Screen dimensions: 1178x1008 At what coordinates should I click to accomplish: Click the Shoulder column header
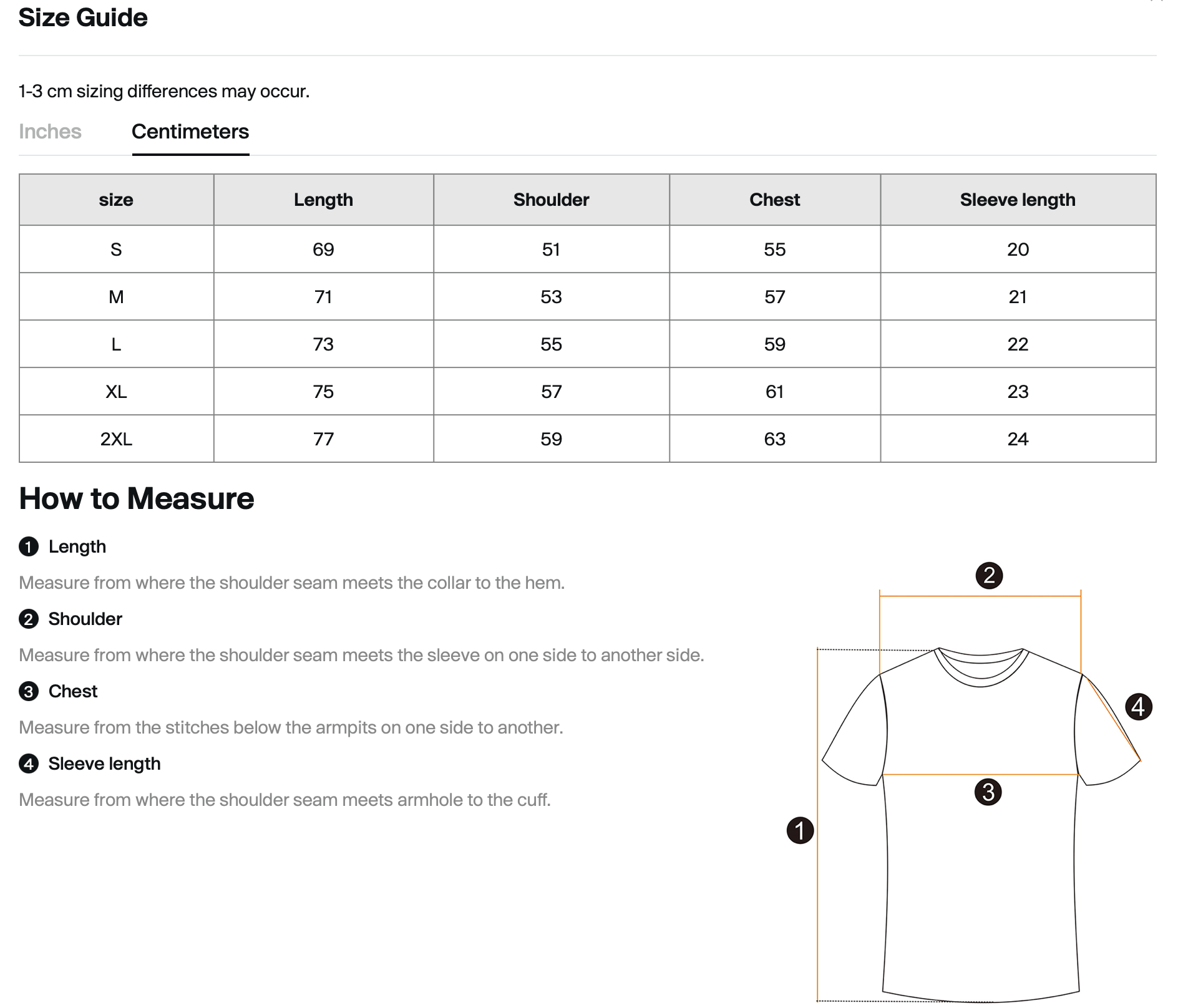click(551, 200)
